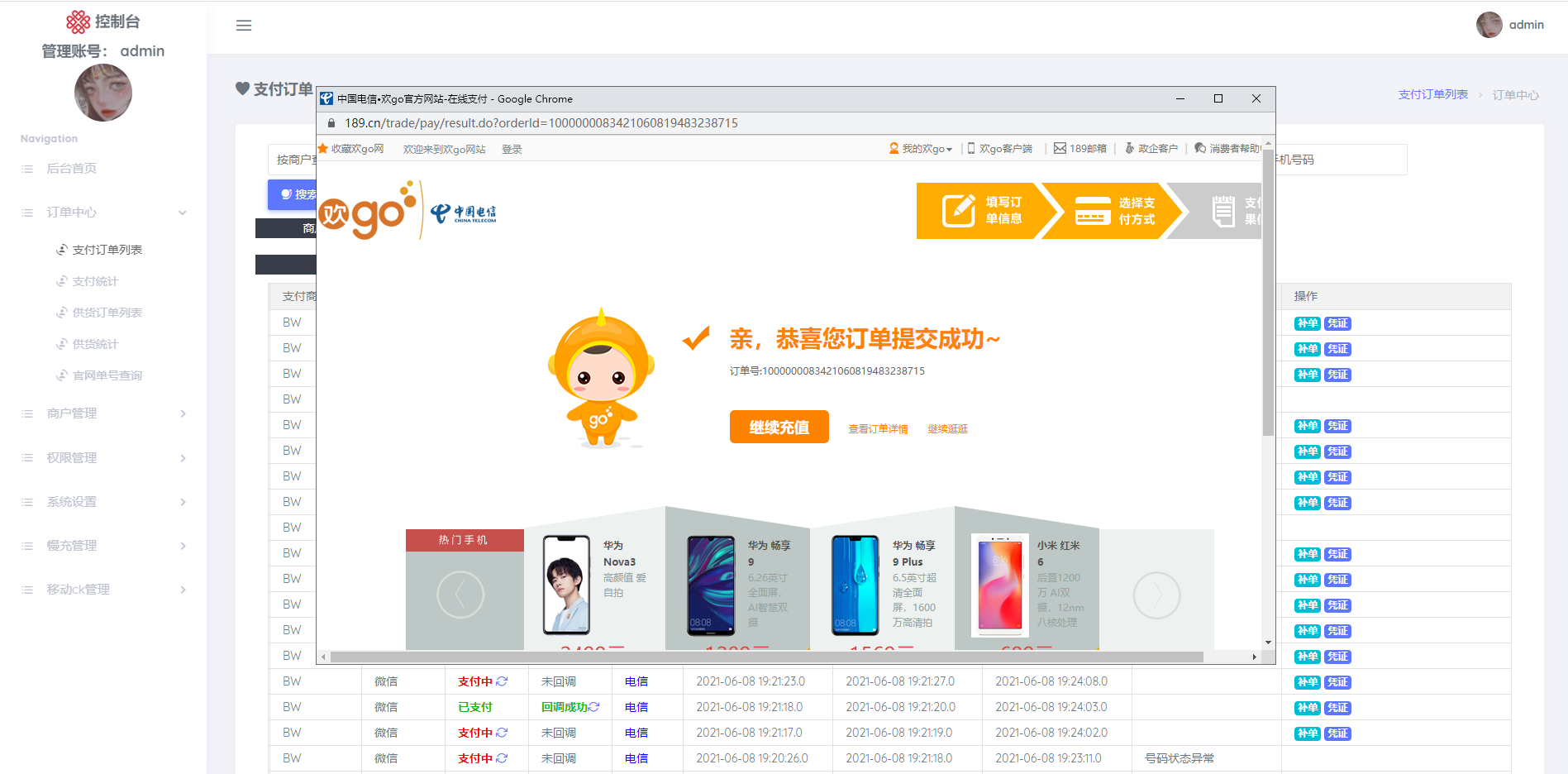Click 电信 link in 19:21:23 row

tap(636, 681)
